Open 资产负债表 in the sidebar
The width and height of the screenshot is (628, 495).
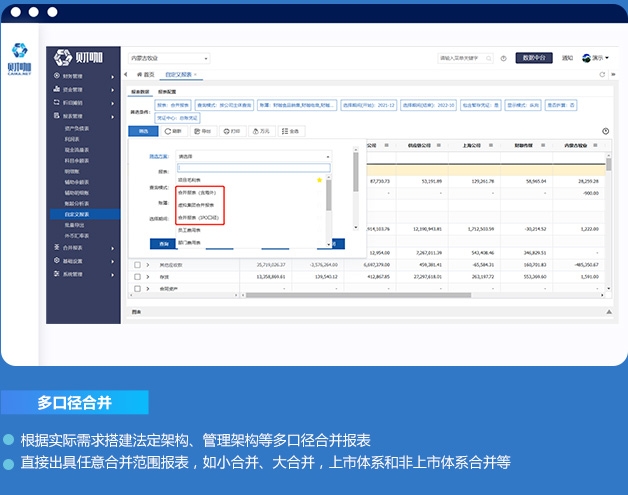77,129
